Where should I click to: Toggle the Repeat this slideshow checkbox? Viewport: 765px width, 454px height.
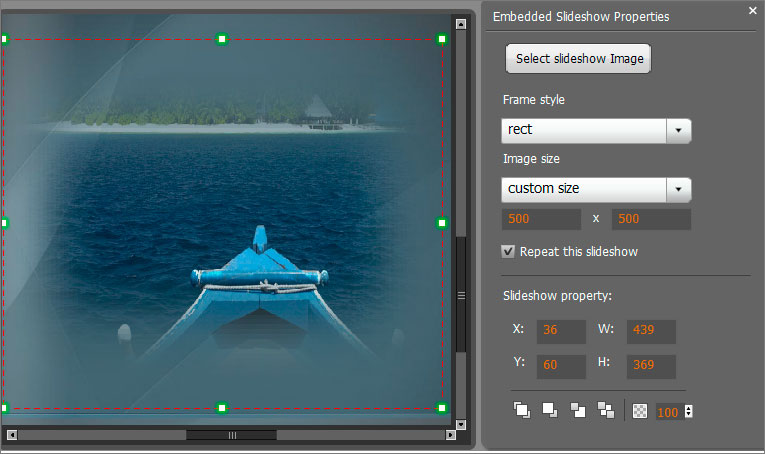point(509,252)
